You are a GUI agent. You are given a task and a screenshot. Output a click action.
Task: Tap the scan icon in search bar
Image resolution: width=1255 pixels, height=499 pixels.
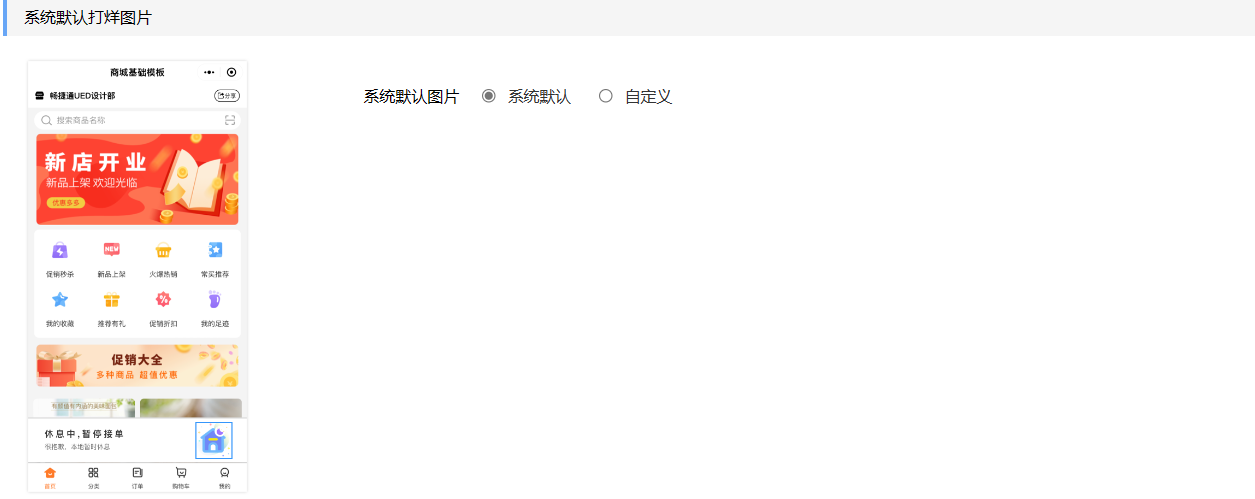[x=230, y=120]
